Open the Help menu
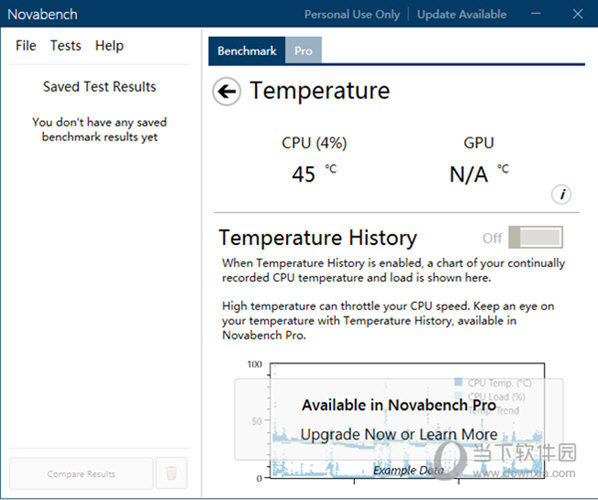This screenshot has width=598, height=500. click(x=109, y=46)
